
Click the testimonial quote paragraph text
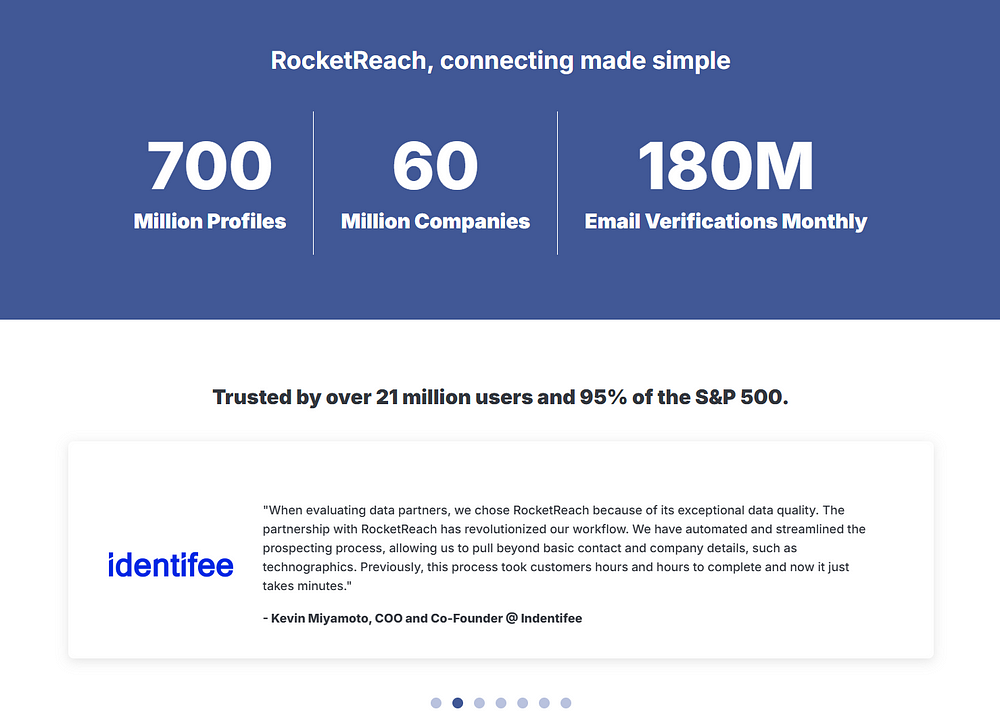pyautogui.click(x=563, y=548)
